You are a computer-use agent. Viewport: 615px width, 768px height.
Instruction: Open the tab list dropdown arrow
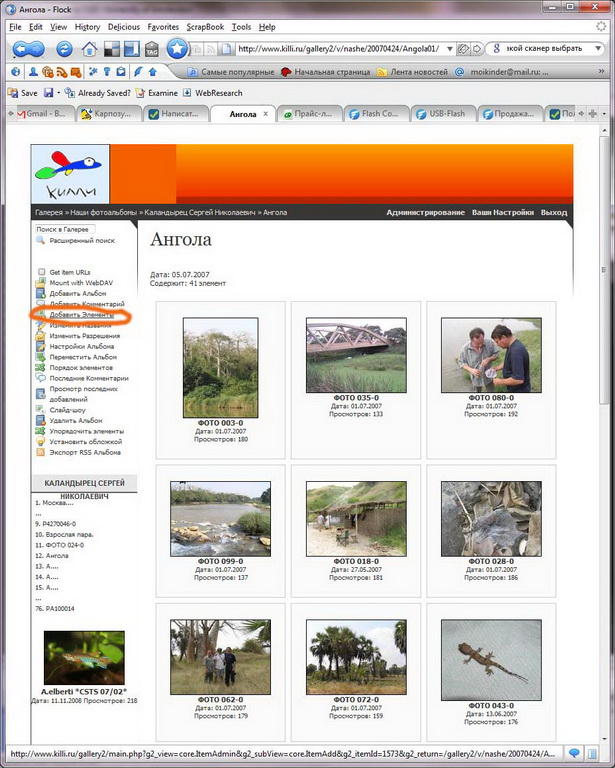(x=603, y=114)
